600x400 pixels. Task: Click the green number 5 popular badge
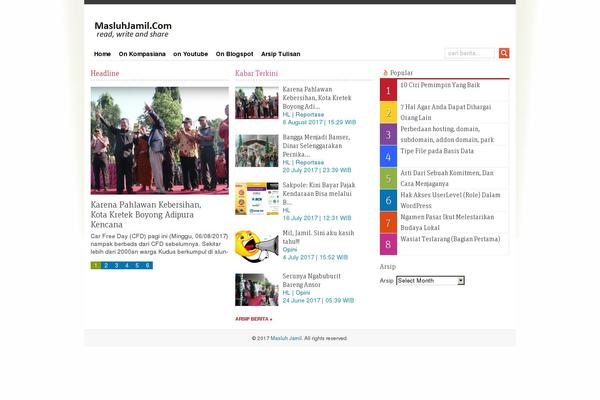[388, 178]
